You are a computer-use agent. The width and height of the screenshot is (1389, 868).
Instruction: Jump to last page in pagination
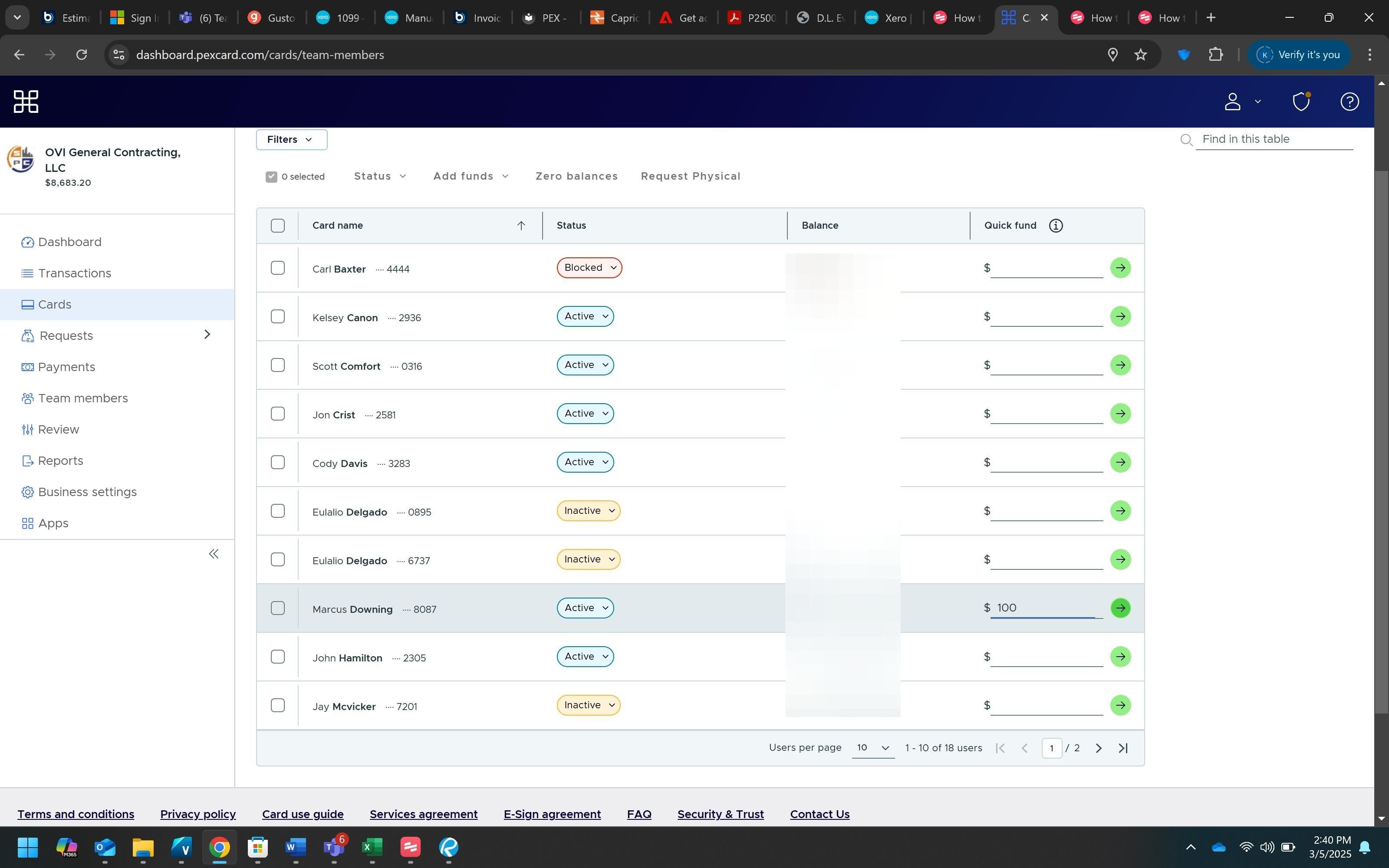coord(1123,748)
